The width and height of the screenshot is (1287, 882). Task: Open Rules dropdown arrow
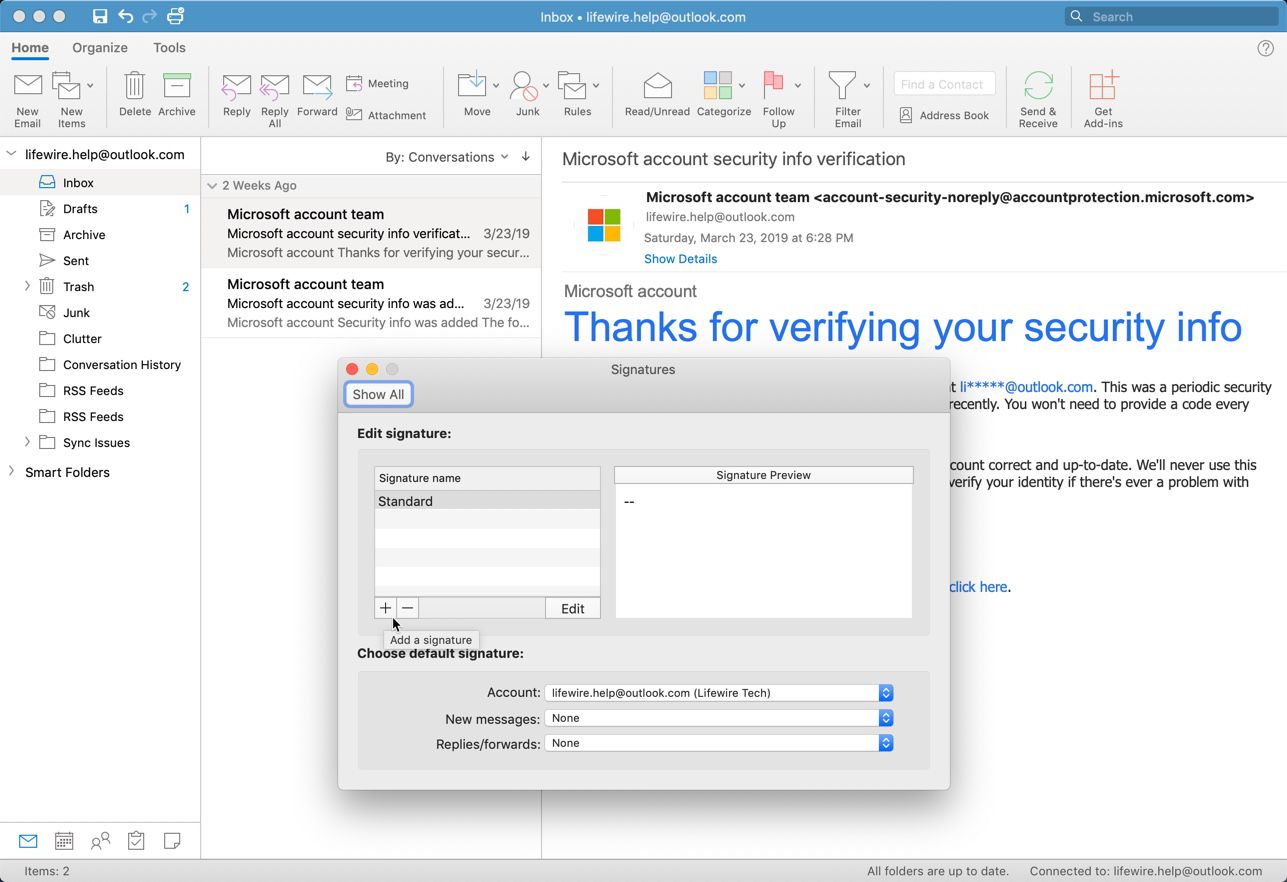[x=596, y=86]
